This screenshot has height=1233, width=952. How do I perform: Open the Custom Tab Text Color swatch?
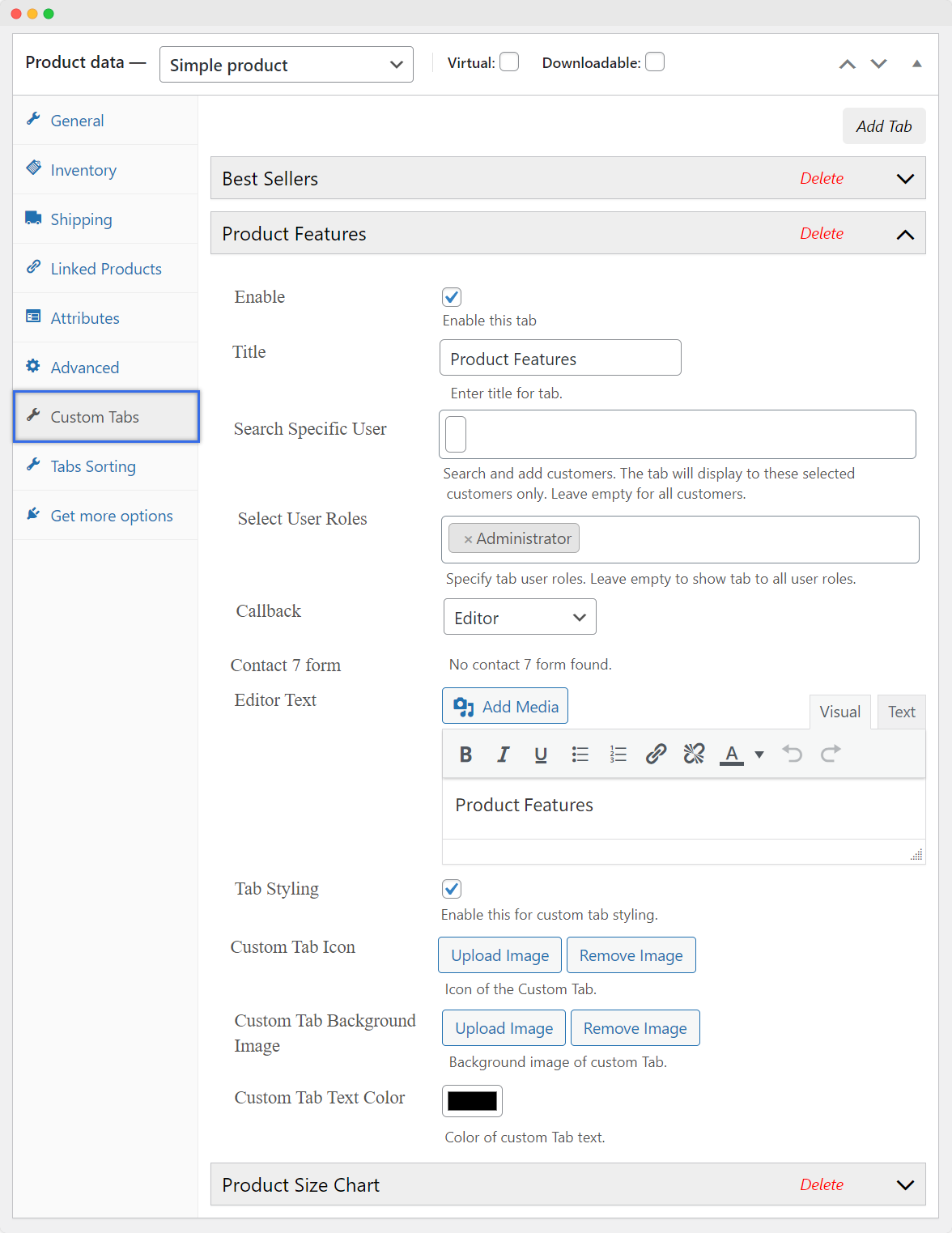[472, 1101]
